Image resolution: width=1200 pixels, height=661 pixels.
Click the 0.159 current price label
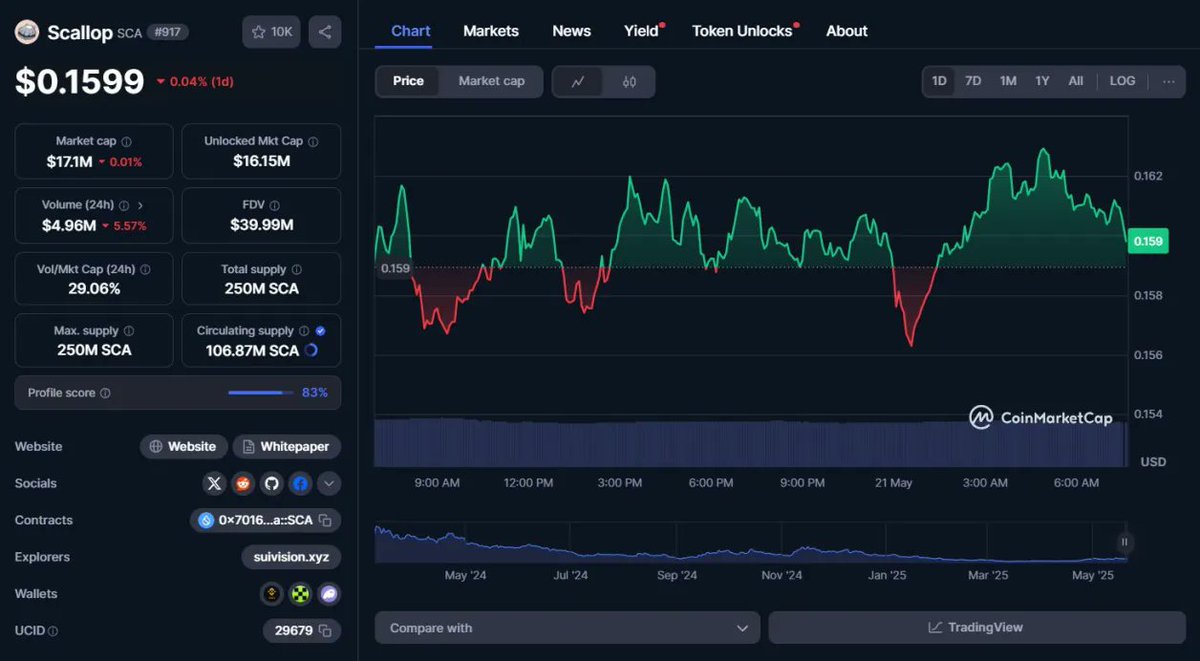pos(1147,241)
